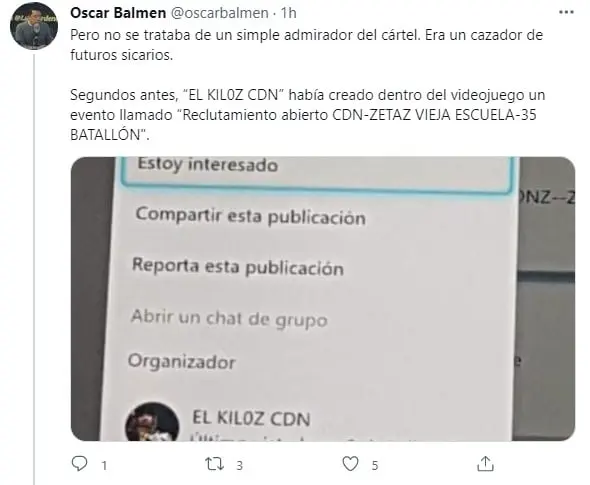Like the tweet with the heart icon

pos(350,464)
